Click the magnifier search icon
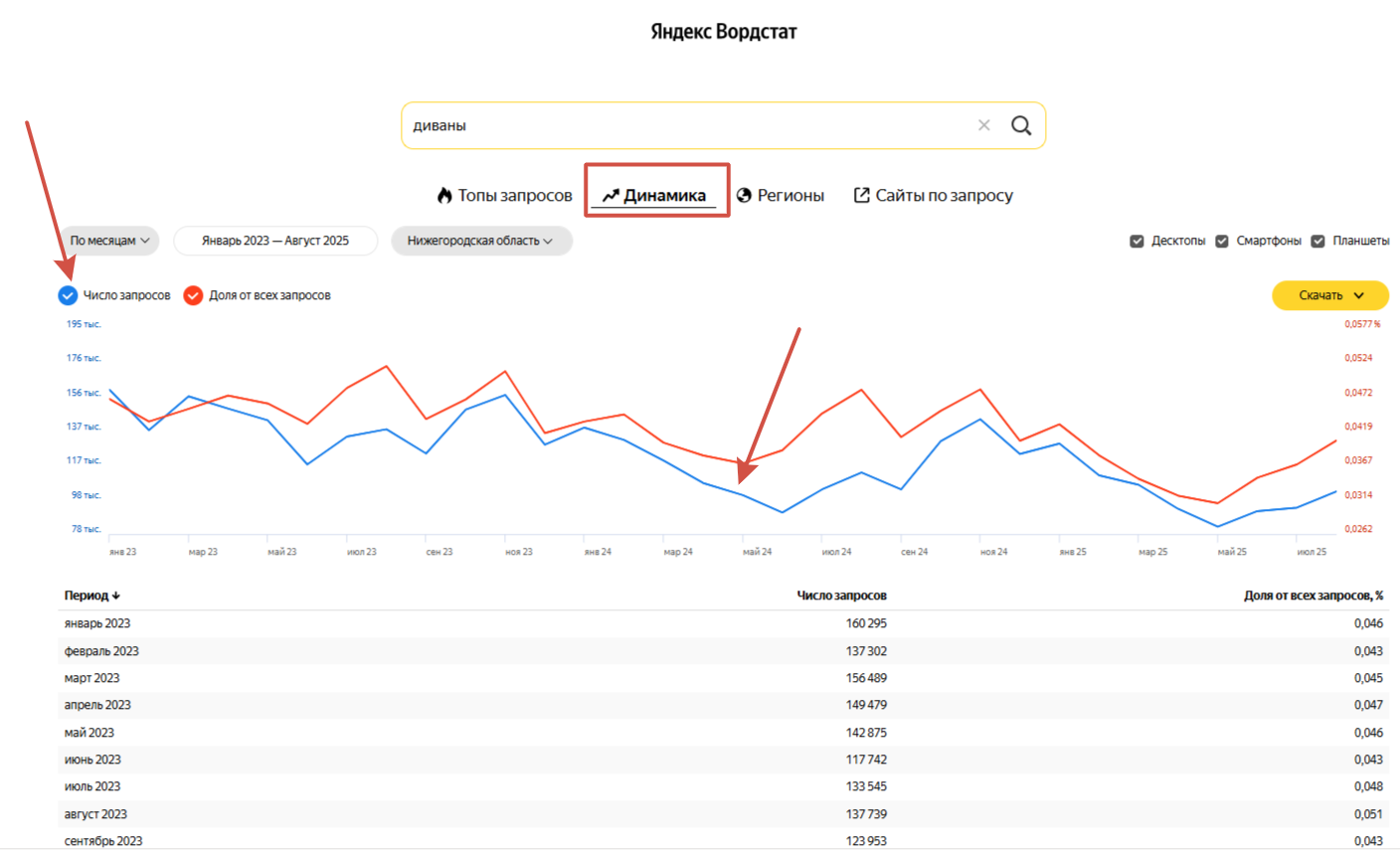The image size is (1400, 854). pyautogui.click(x=1021, y=125)
